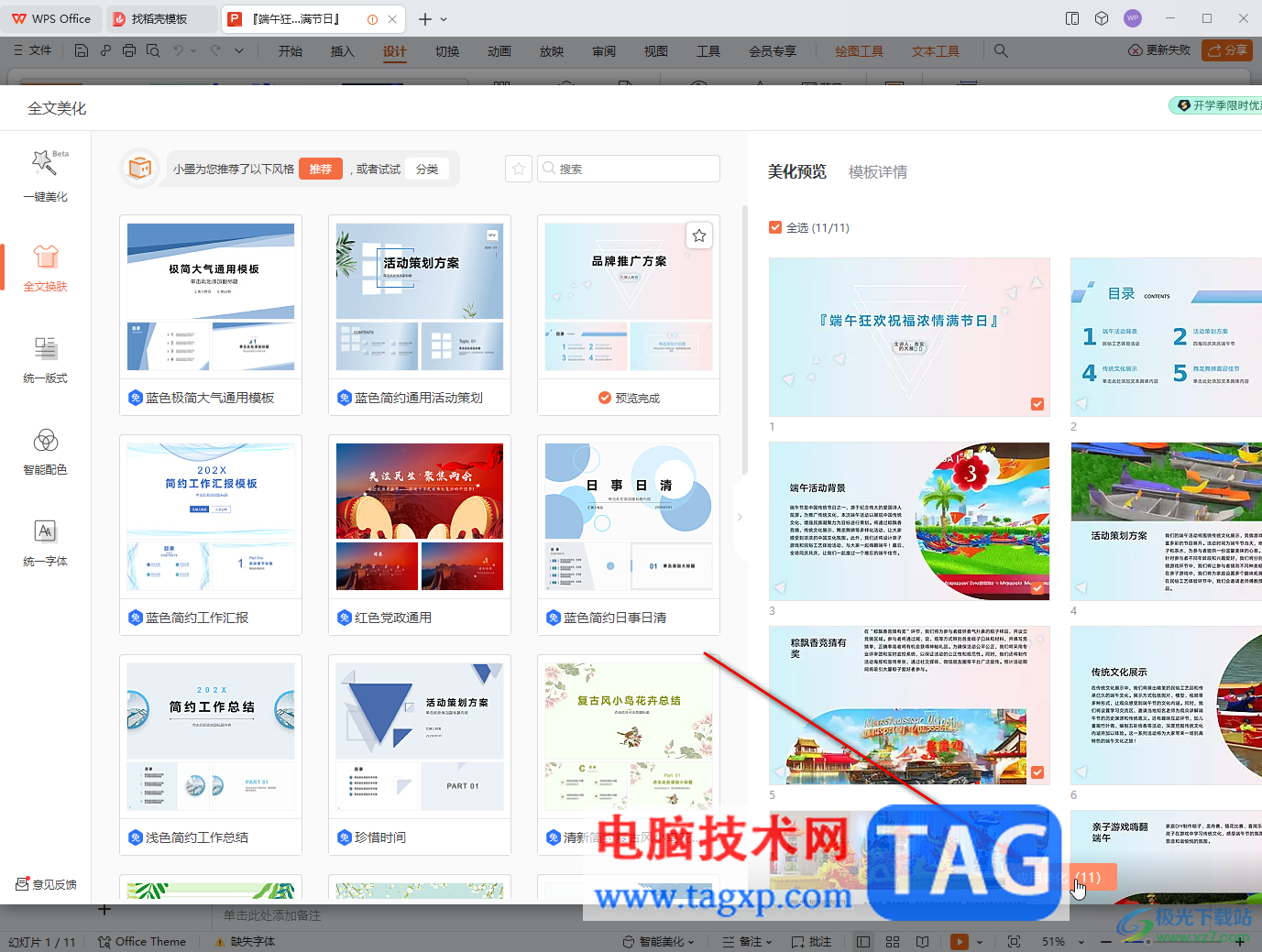
Task: Click the output PDF icon beside Save
Action: point(105,51)
